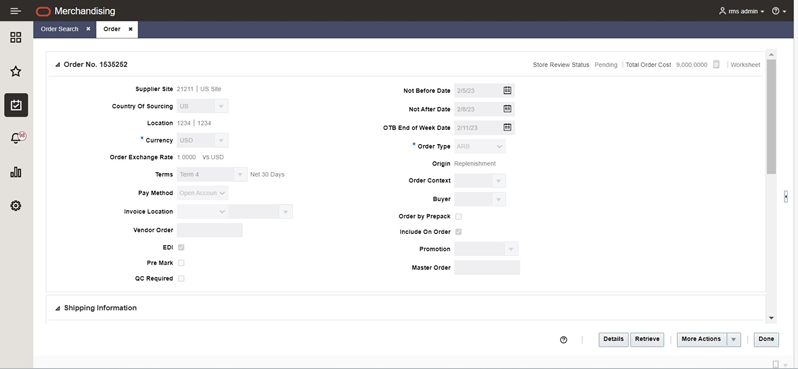Close the Order Search tab
798x369 pixels.
click(x=88, y=29)
